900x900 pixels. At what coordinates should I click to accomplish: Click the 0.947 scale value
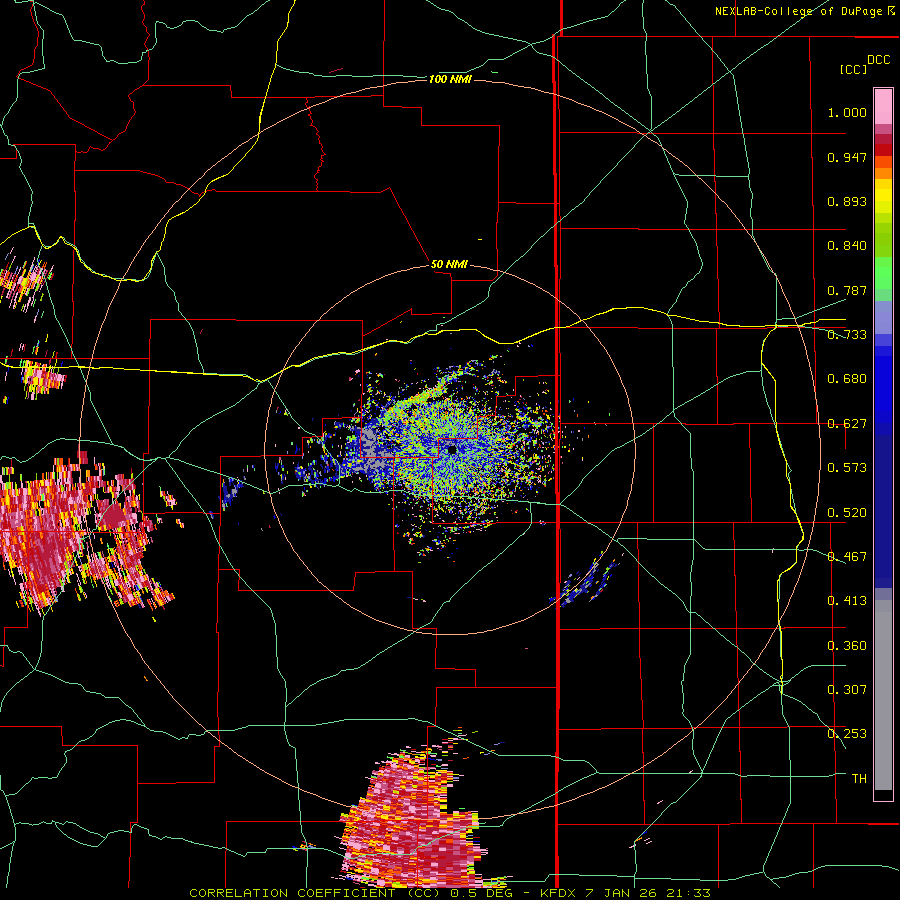(x=847, y=157)
